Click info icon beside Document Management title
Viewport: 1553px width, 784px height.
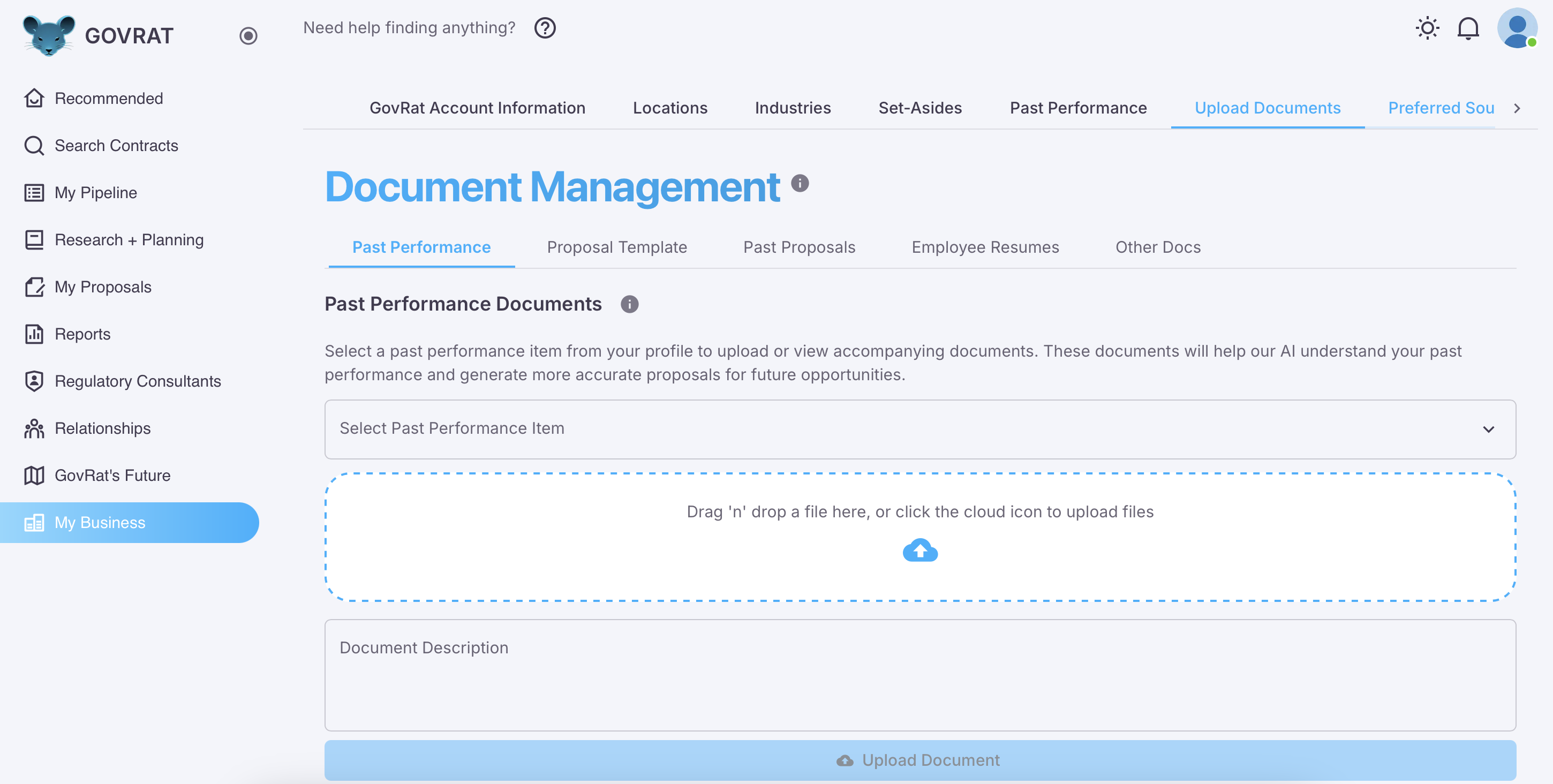pyautogui.click(x=800, y=183)
